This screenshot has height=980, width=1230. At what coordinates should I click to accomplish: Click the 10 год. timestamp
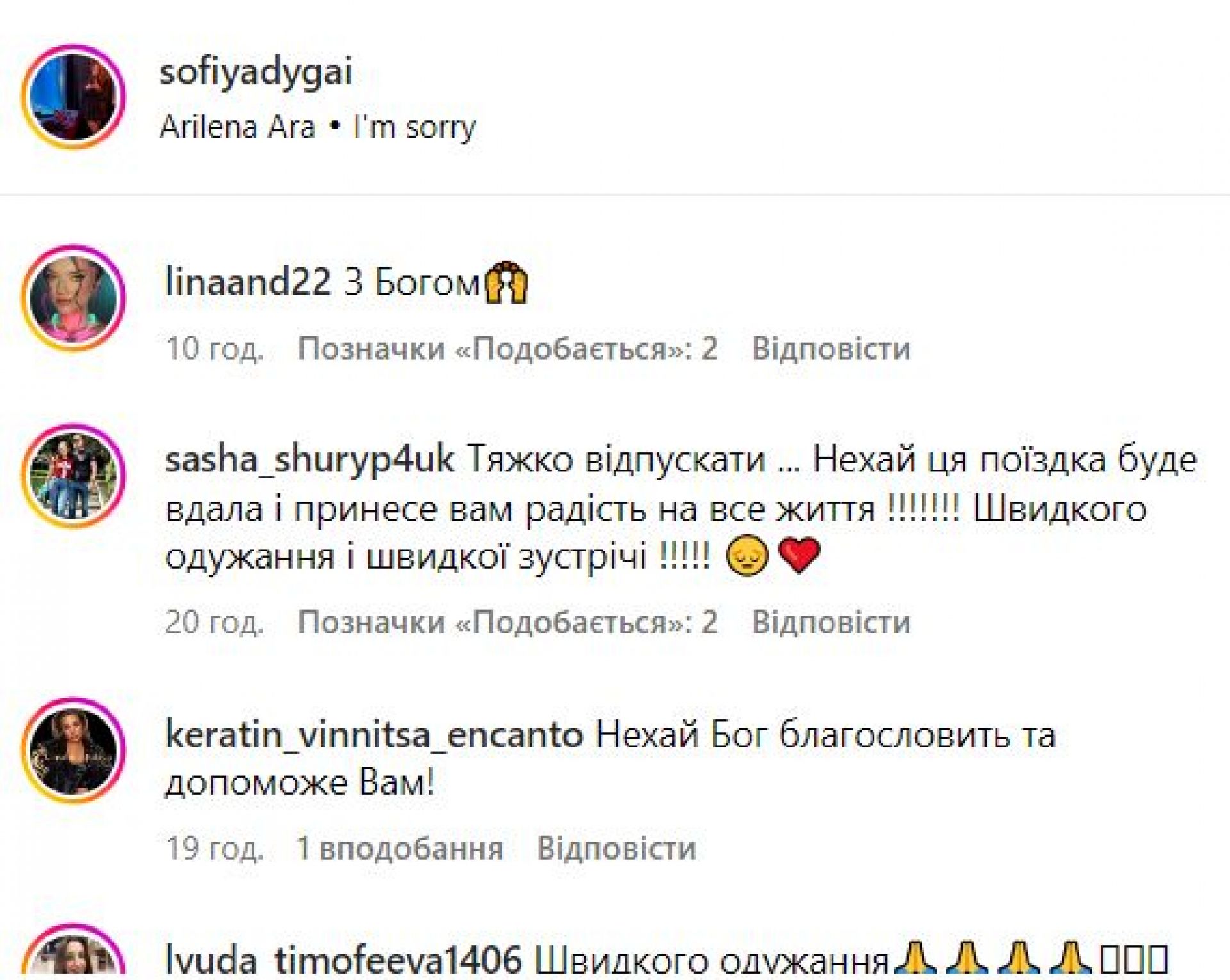214,349
